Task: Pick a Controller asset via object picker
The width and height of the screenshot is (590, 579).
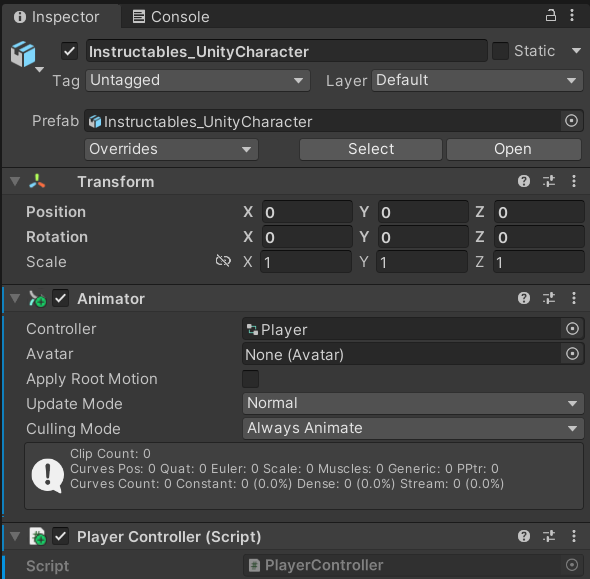Action: coord(572,329)
